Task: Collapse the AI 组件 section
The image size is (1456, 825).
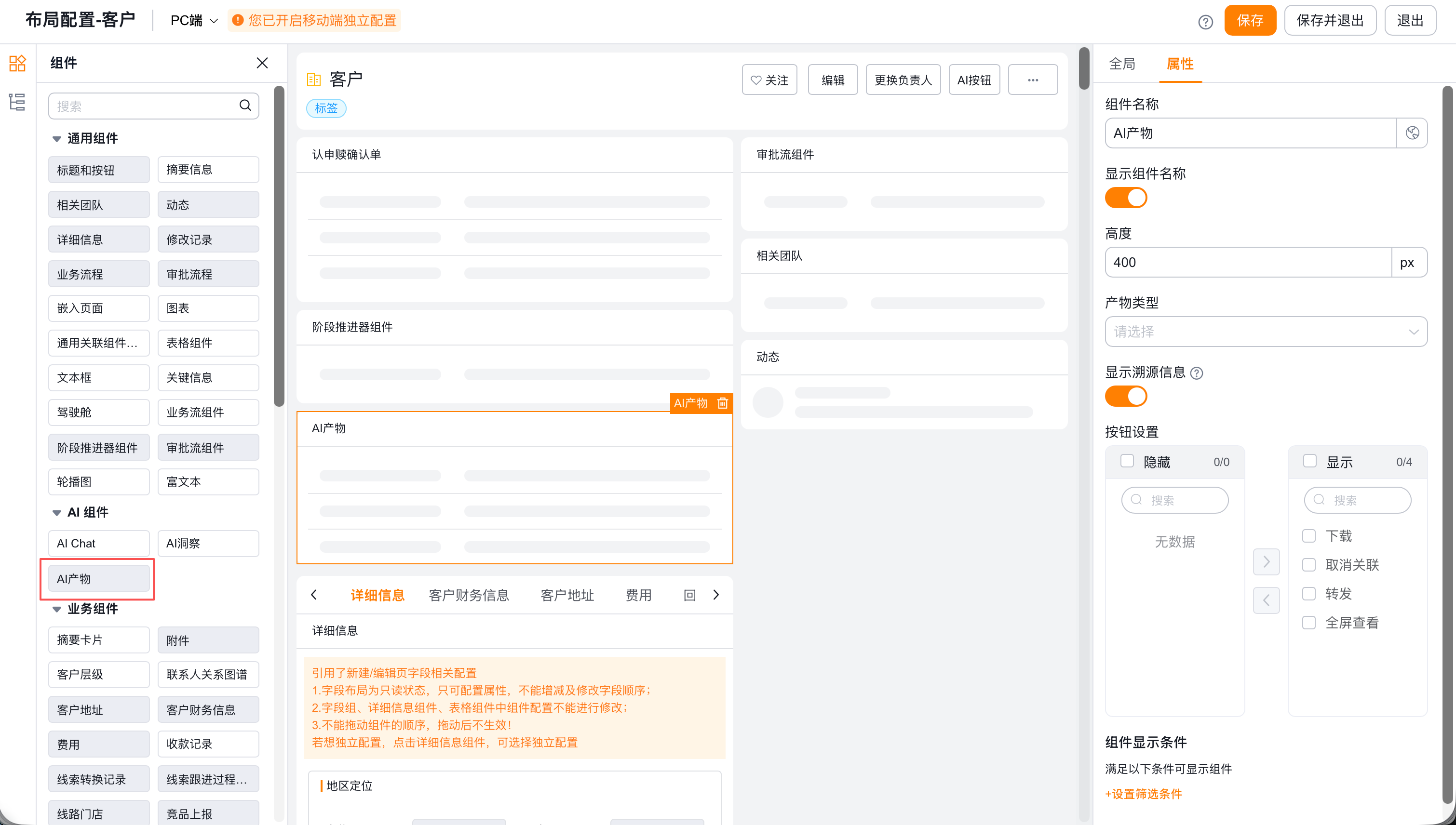Action: tap(57, 513)
